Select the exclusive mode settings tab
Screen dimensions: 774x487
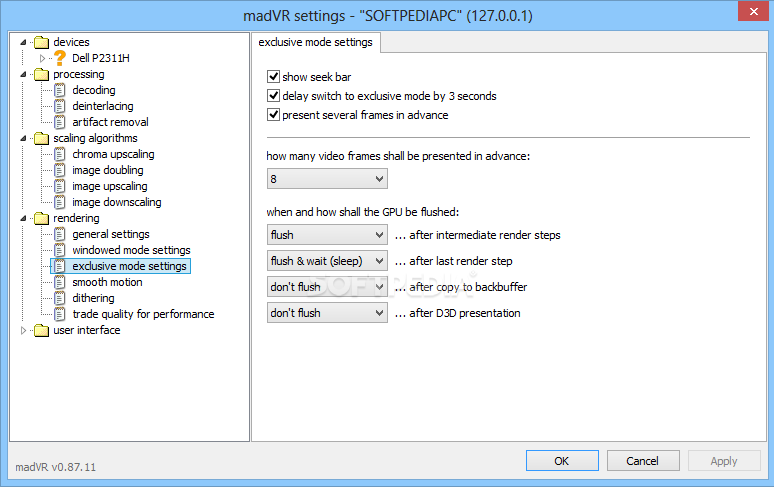click(315, 42)
